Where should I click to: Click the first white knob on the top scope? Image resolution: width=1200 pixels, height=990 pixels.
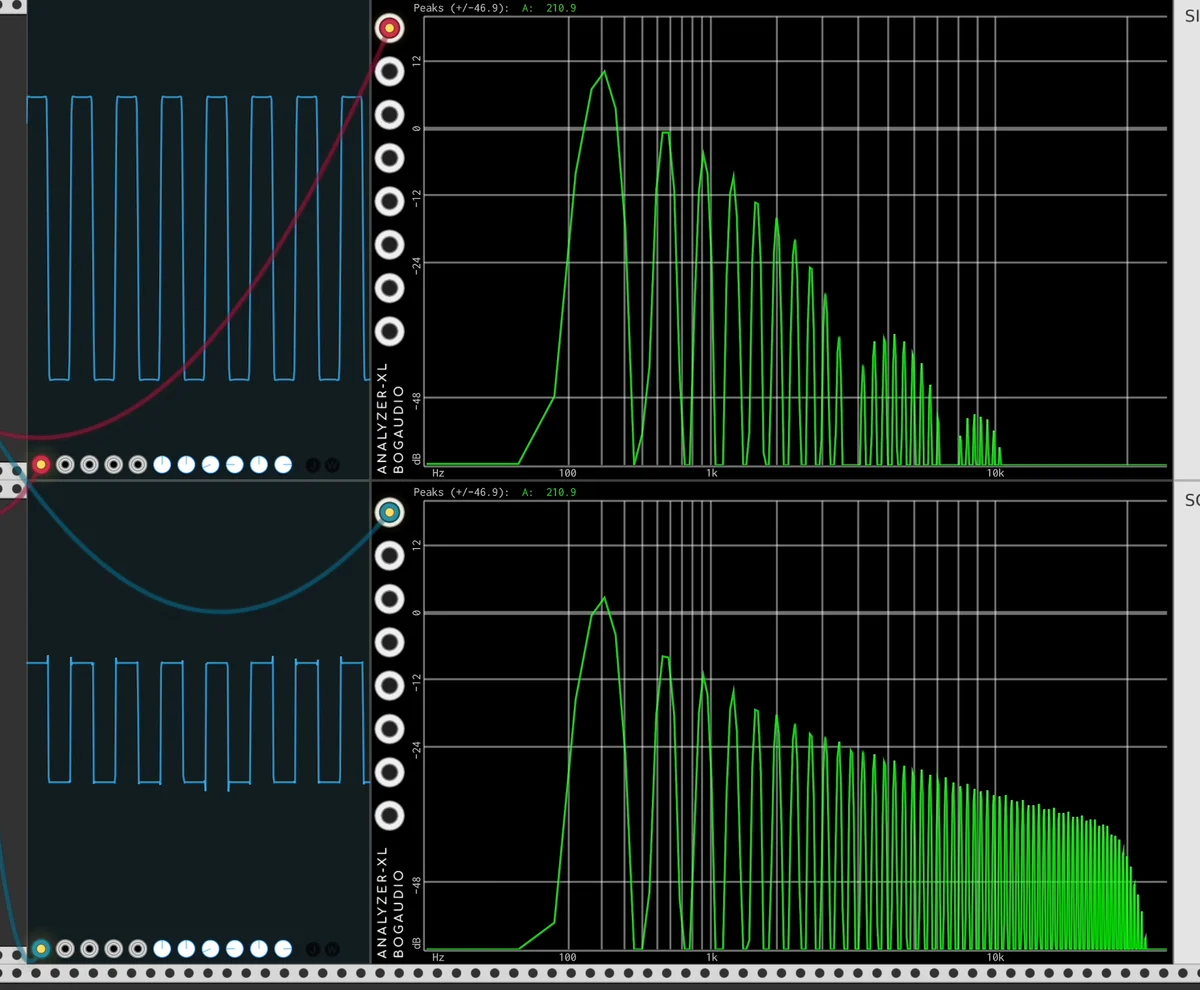(x=162, y=464)
